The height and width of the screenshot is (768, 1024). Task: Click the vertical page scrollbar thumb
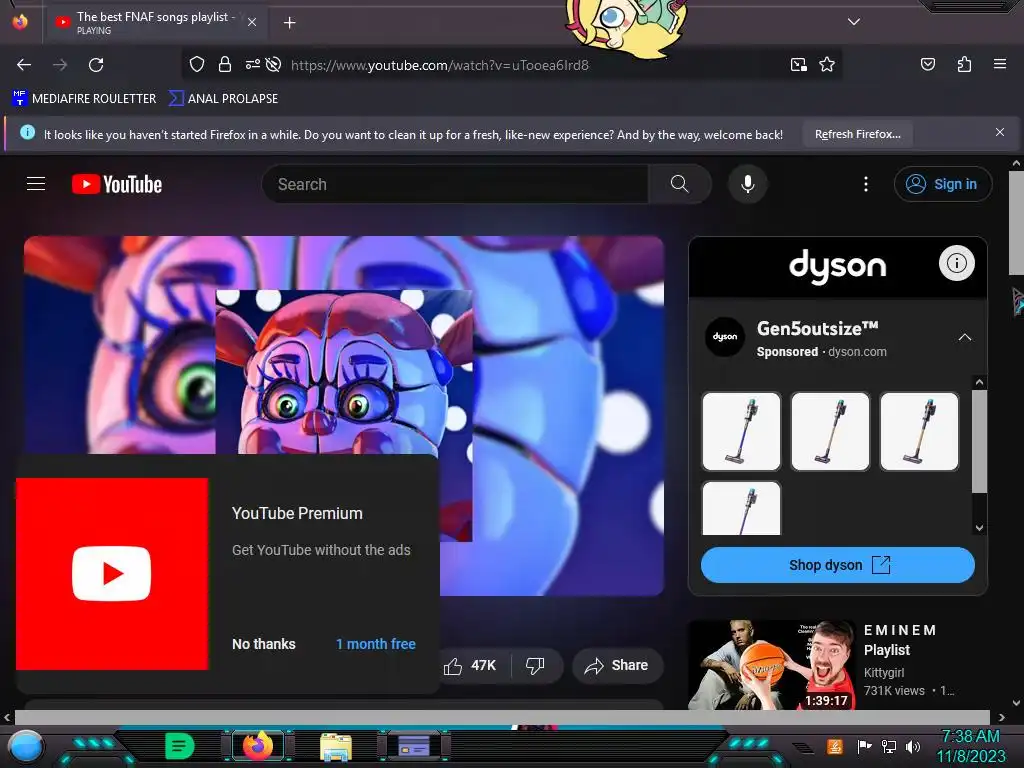pyautogui.click(x=1016, y=223)
